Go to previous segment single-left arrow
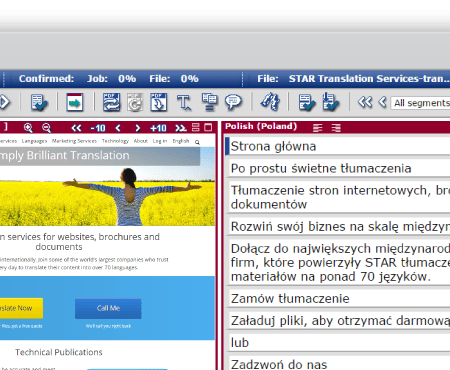The image size is (450, 370). [382, 102]
